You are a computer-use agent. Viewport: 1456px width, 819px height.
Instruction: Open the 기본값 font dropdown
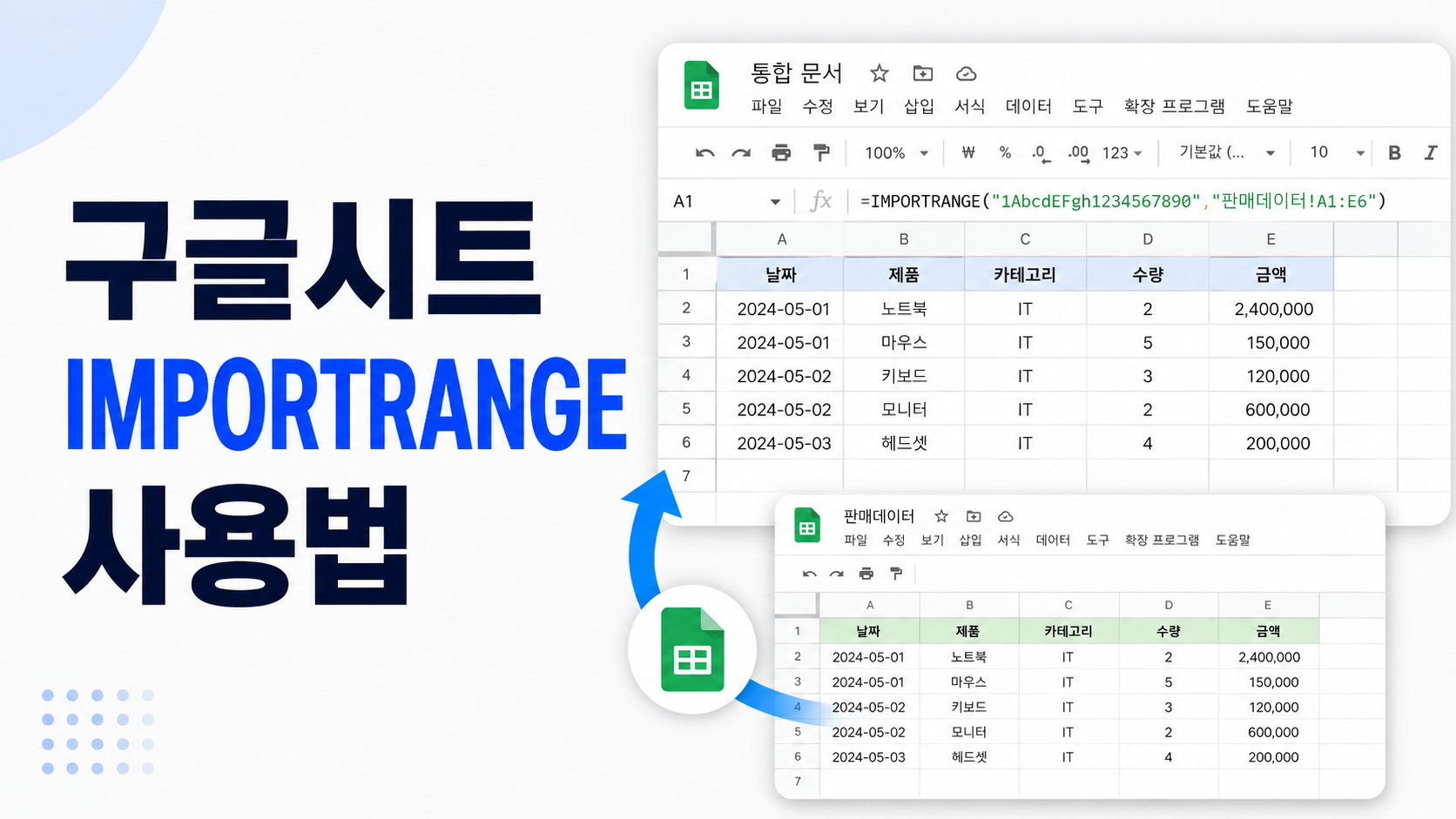(x=1226, y=152)
